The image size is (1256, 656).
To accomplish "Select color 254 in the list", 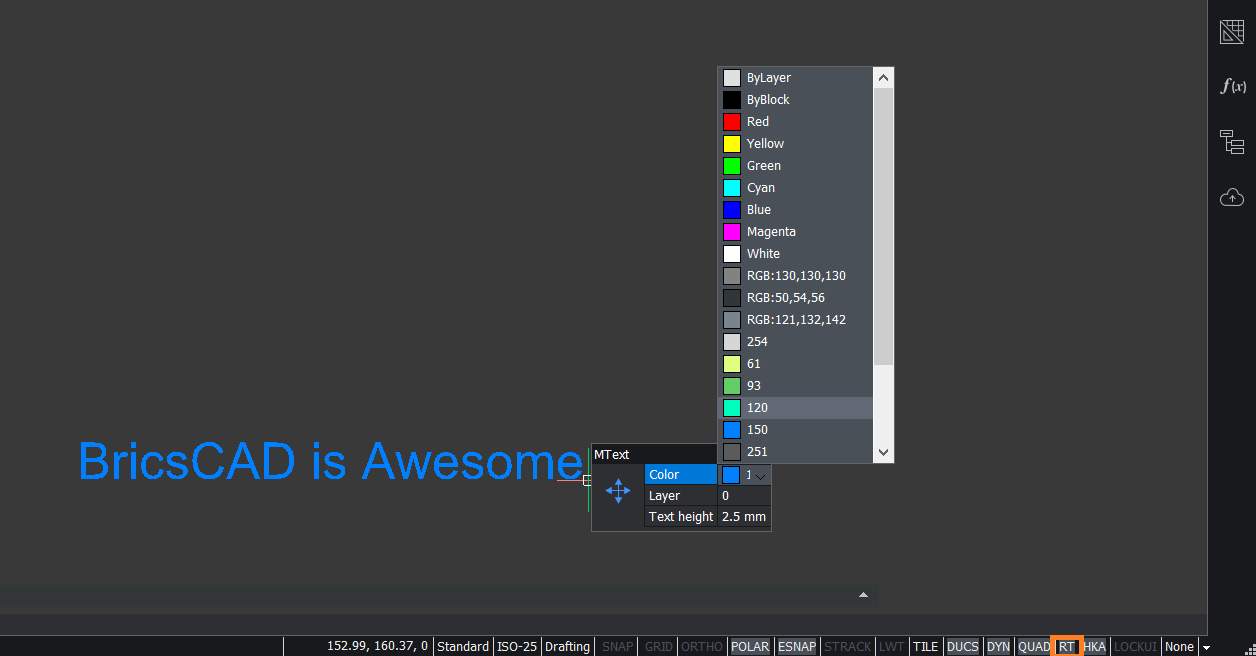I will point(796,342).
